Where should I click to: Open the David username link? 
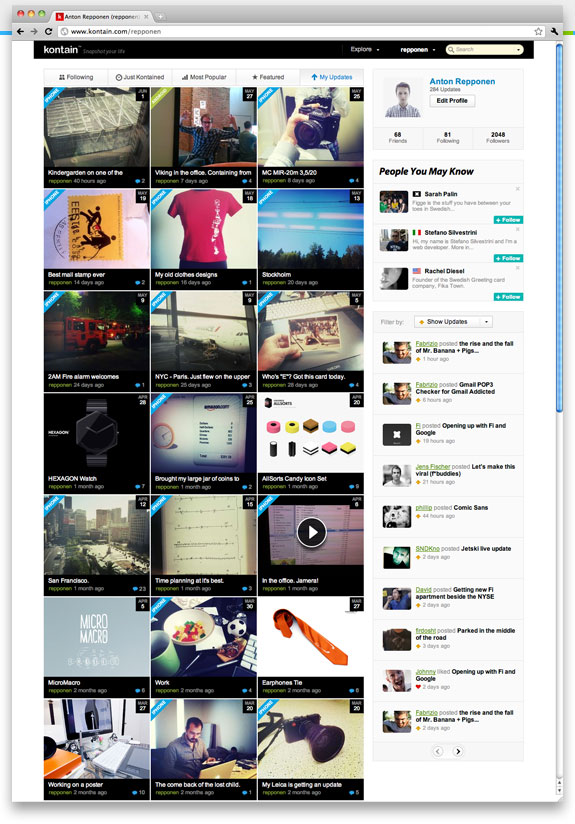[424, 590]
